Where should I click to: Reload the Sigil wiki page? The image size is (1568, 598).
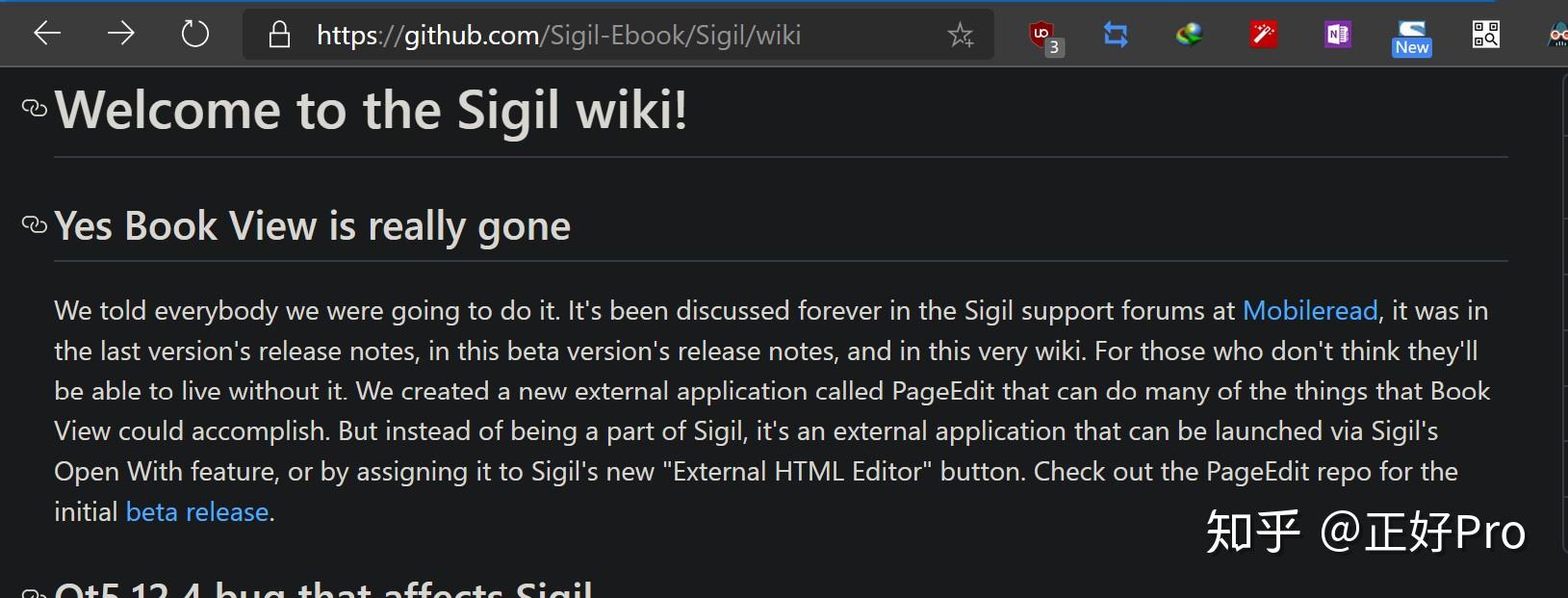pos(194,32)
